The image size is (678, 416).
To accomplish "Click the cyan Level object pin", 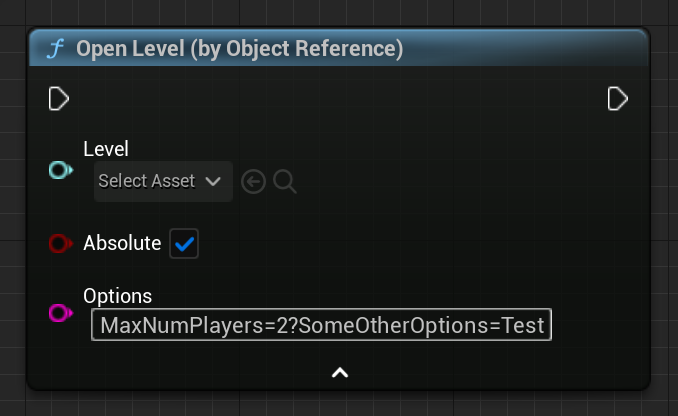I will (61, 170).
